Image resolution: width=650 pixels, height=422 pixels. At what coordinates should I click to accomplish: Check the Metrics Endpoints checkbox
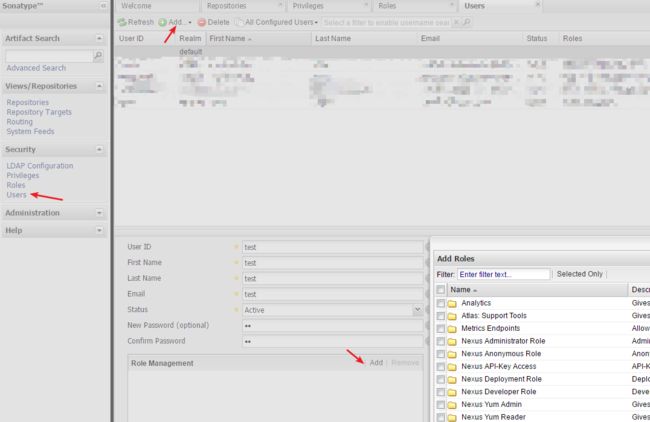(440, 329)
